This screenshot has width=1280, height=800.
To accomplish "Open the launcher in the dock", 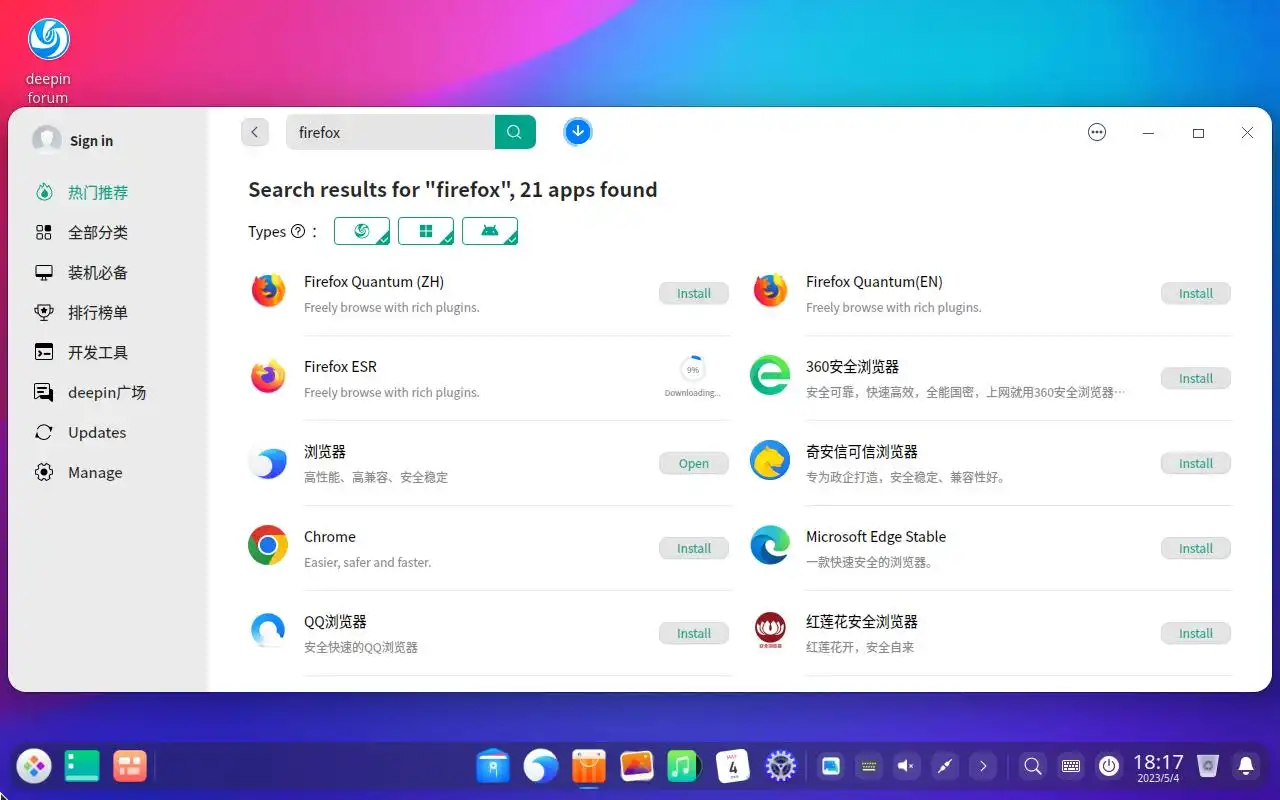I will tap(34, 766).
